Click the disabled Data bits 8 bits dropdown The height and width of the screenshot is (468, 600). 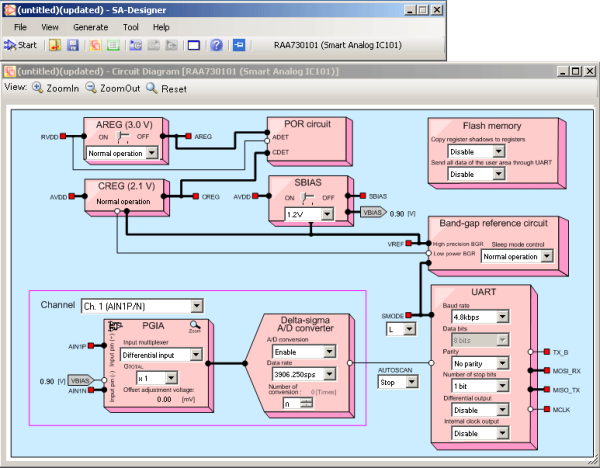click(480, 340)
